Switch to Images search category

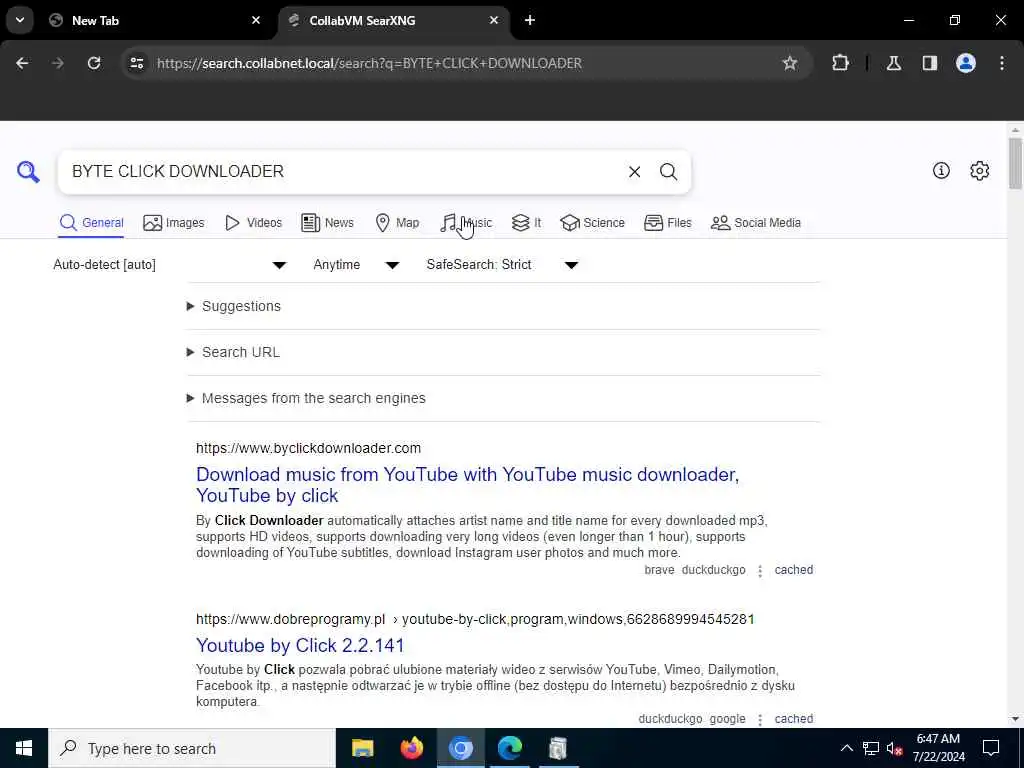point(174,223)
